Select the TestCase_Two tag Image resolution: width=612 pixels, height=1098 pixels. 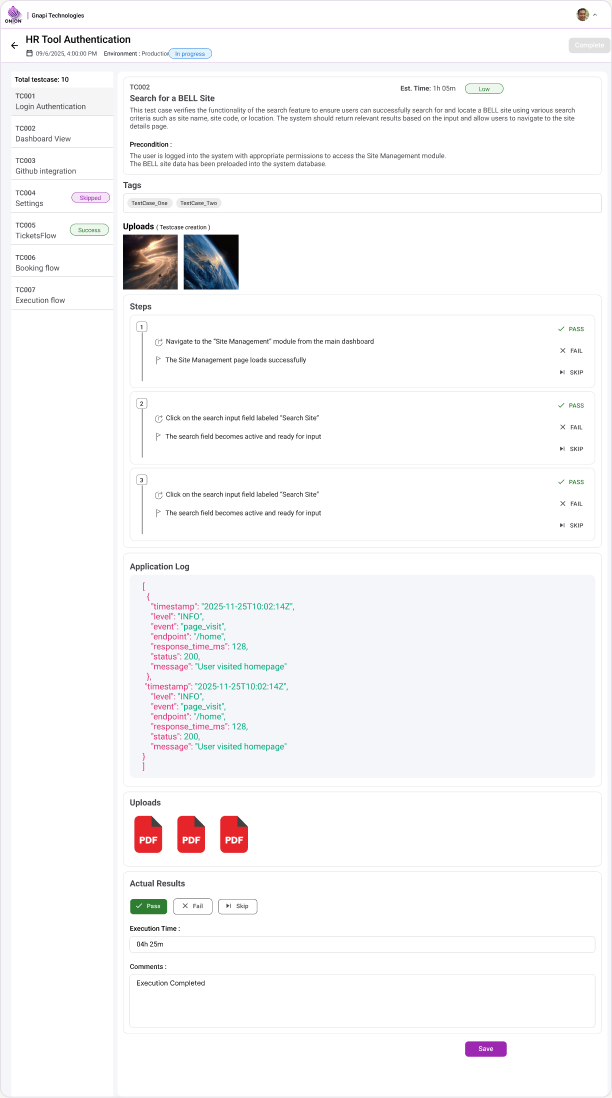pos(199,203)
